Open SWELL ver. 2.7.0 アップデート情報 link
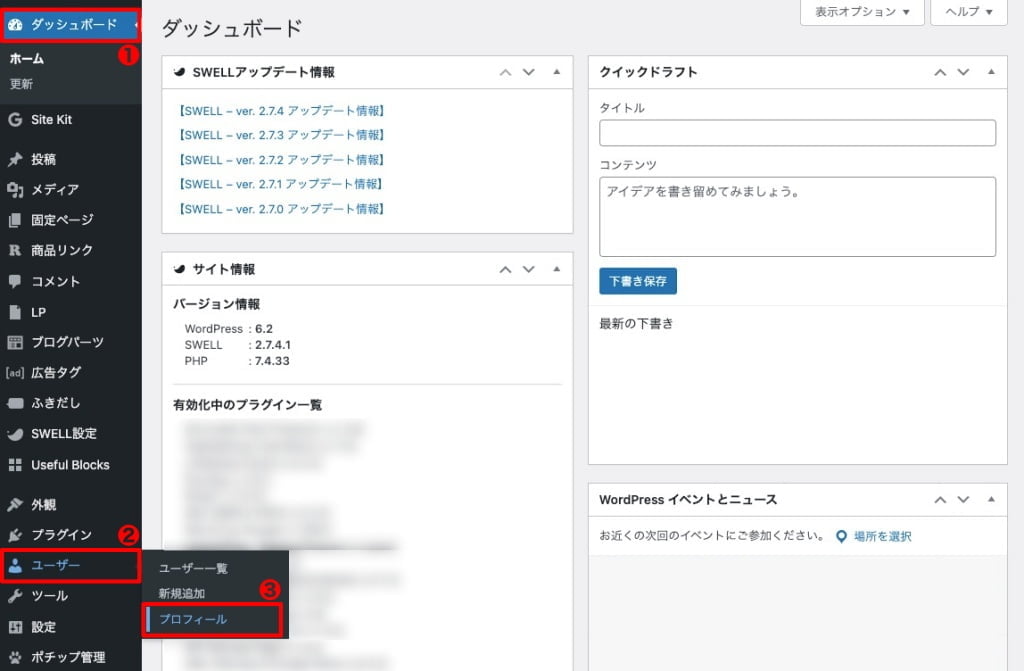The width and height of the screenshot is (1024, 671). [281, 209]
